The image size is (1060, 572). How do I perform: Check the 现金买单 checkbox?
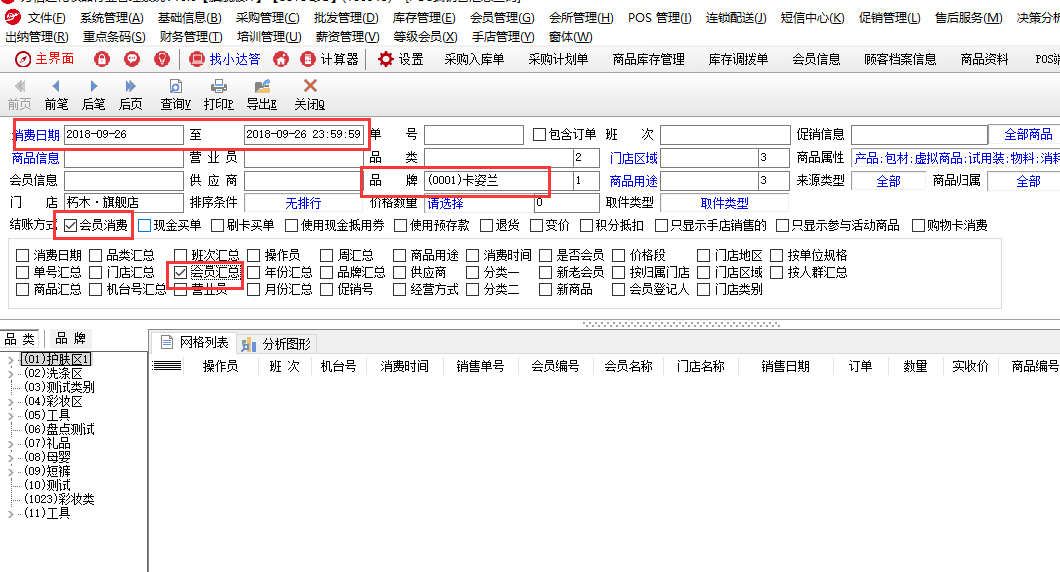[x=145, y=226]
